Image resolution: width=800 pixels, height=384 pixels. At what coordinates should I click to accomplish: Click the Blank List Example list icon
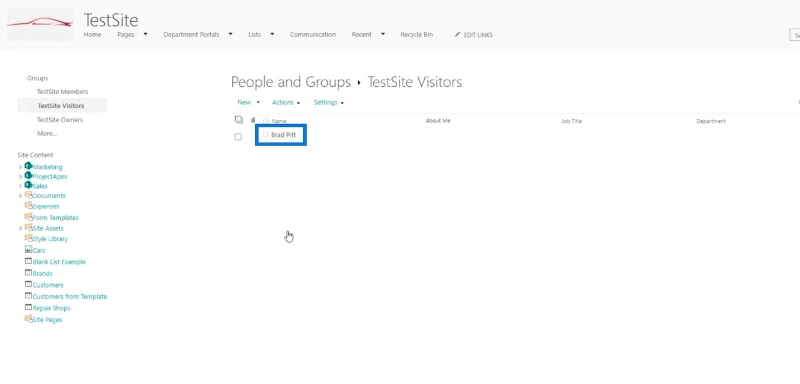tap(29, 261)
